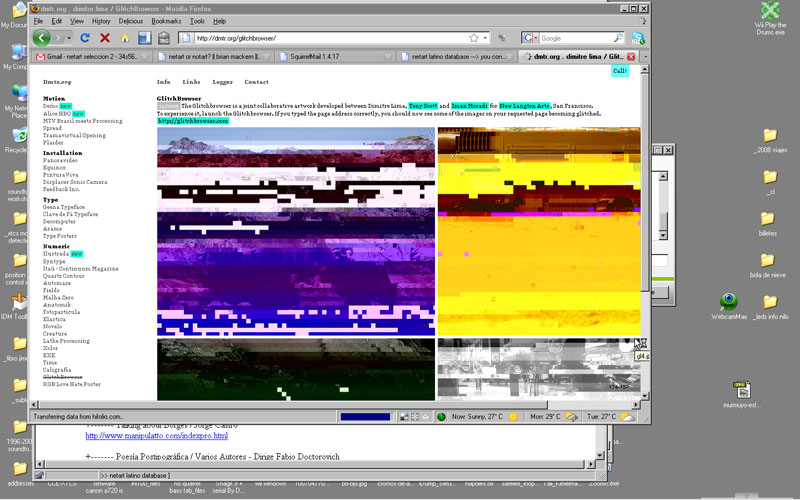Open the WebcamMax desktop icon

[729, 301]
